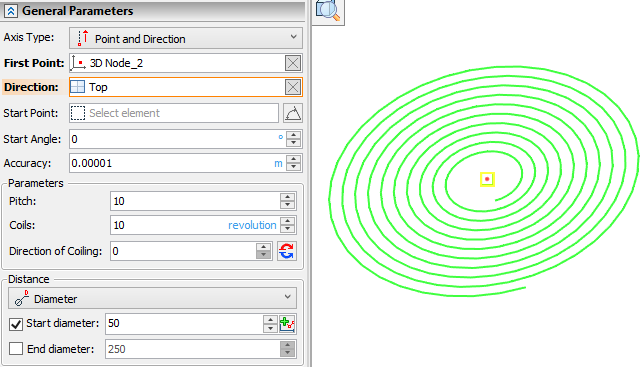Click the Direction of Coiling field

click(x=183, y=251)
